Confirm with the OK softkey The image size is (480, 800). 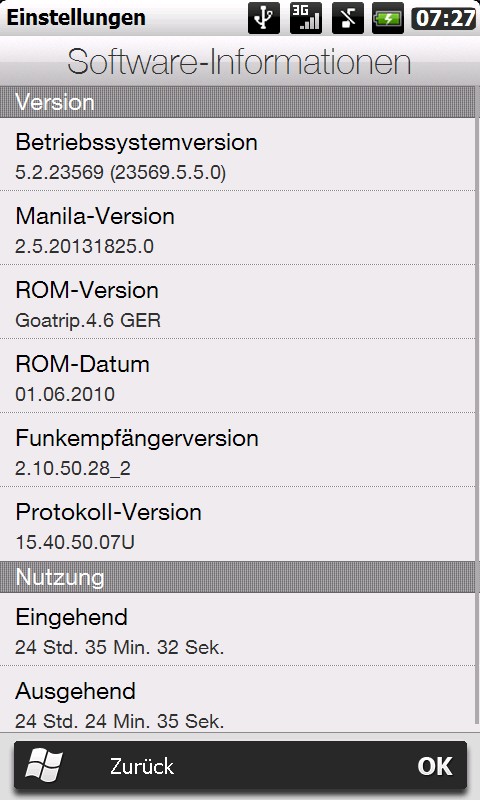[x=435, y=766]
